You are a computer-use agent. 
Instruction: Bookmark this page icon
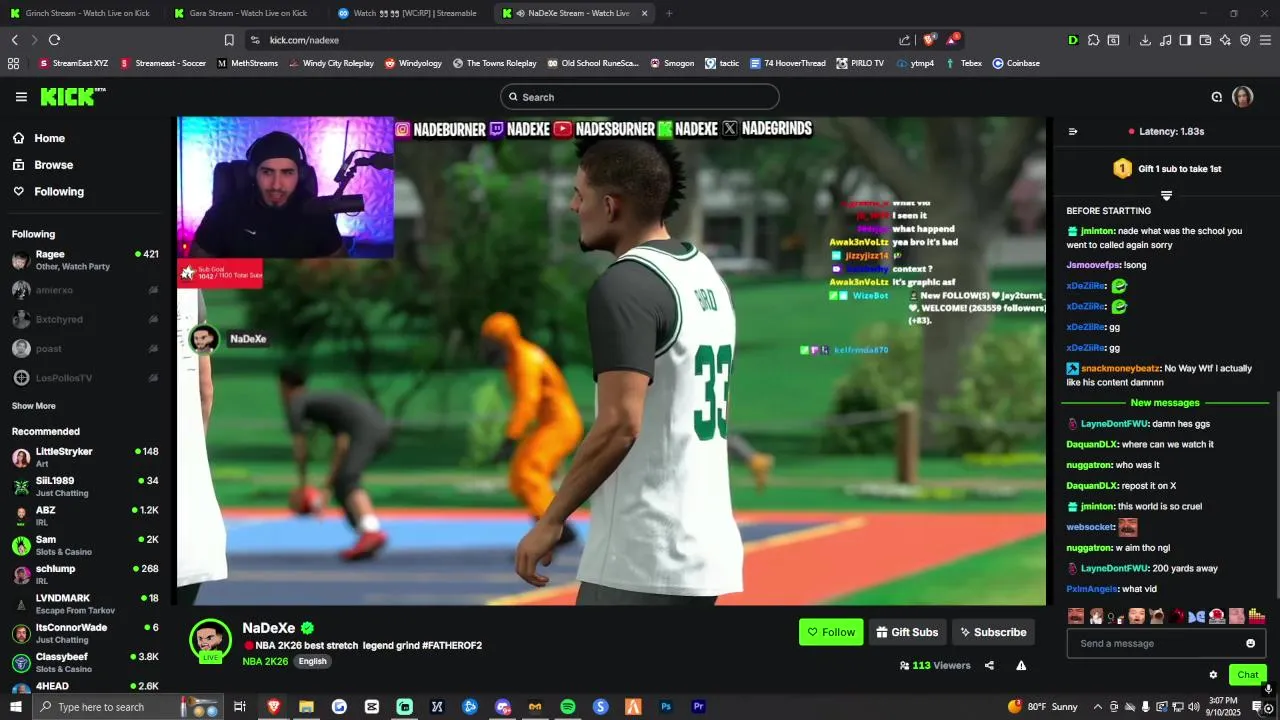click(x=229, y=40)
